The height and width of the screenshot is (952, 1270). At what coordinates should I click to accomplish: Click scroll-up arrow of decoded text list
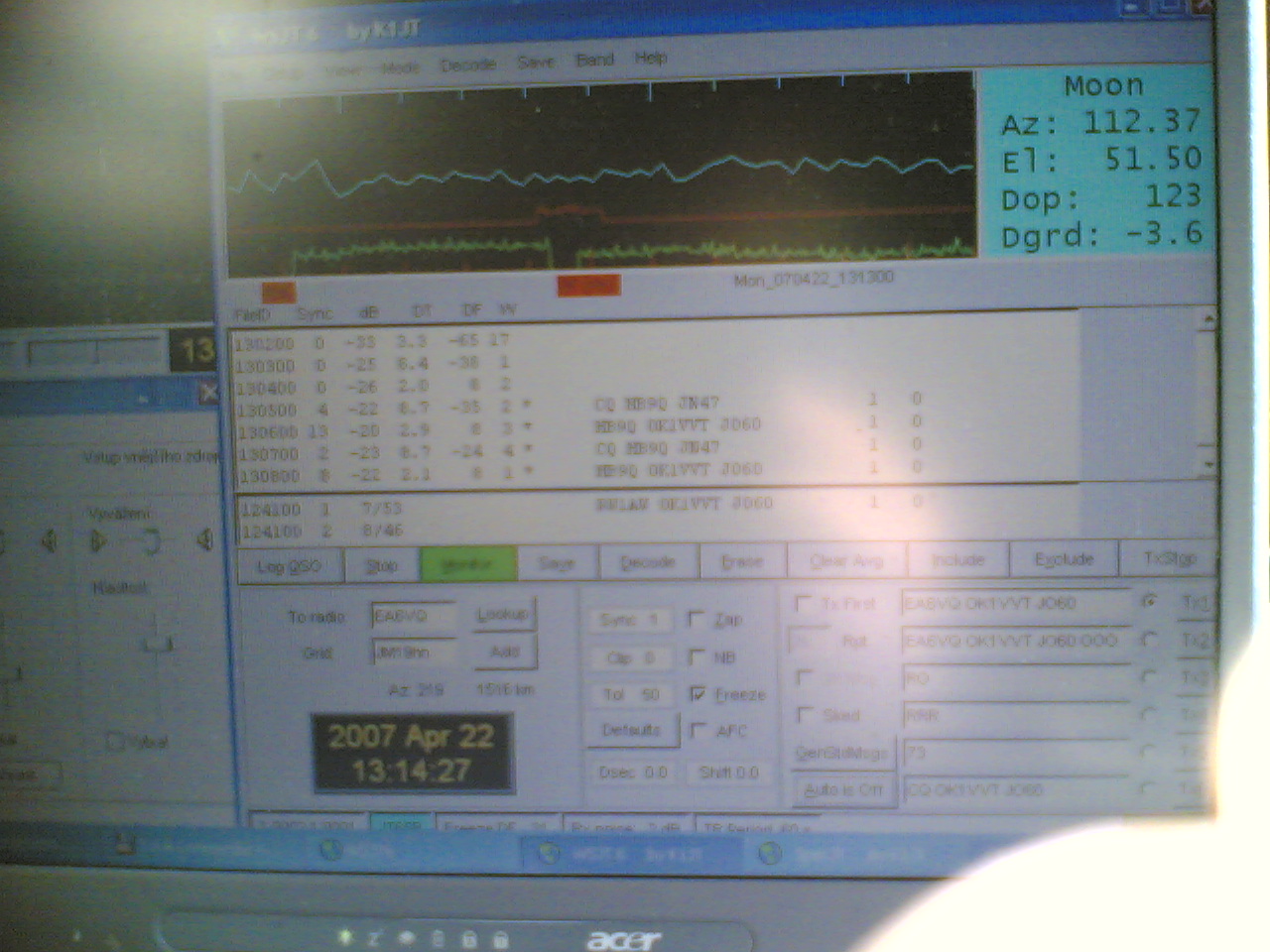pyautogui.click(x=1207, y=319)
